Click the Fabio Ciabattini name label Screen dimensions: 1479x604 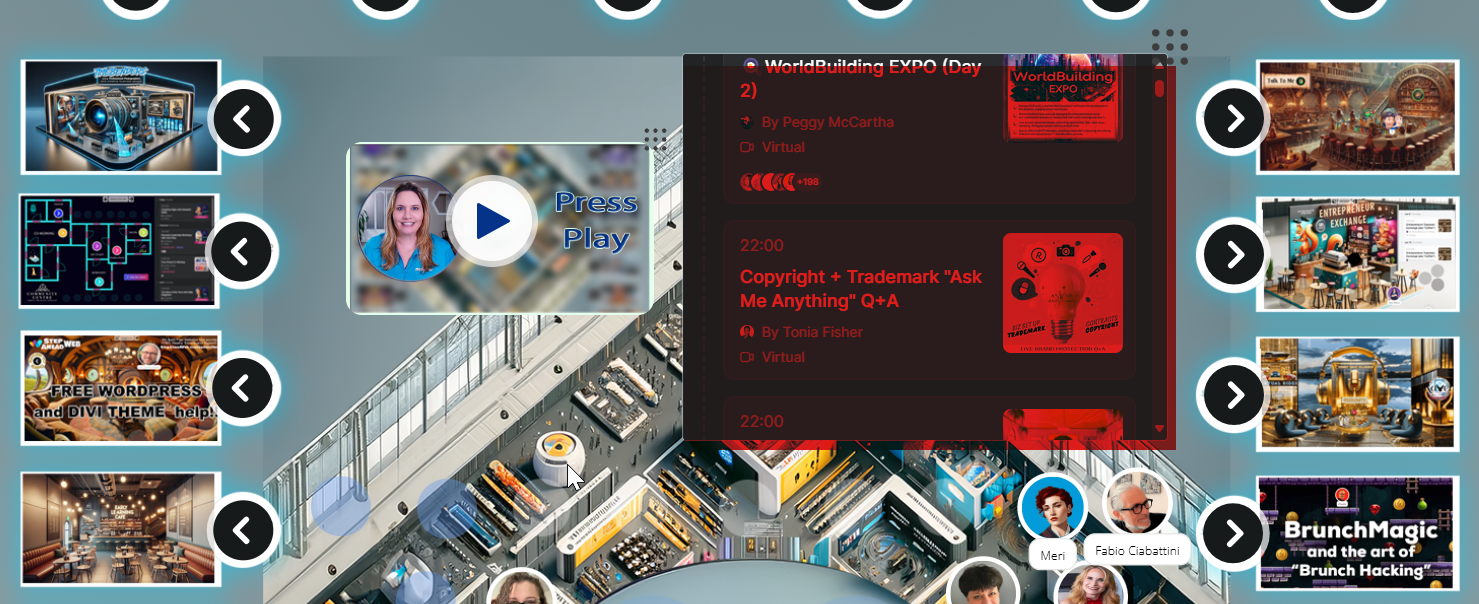tap(1137, 551)
